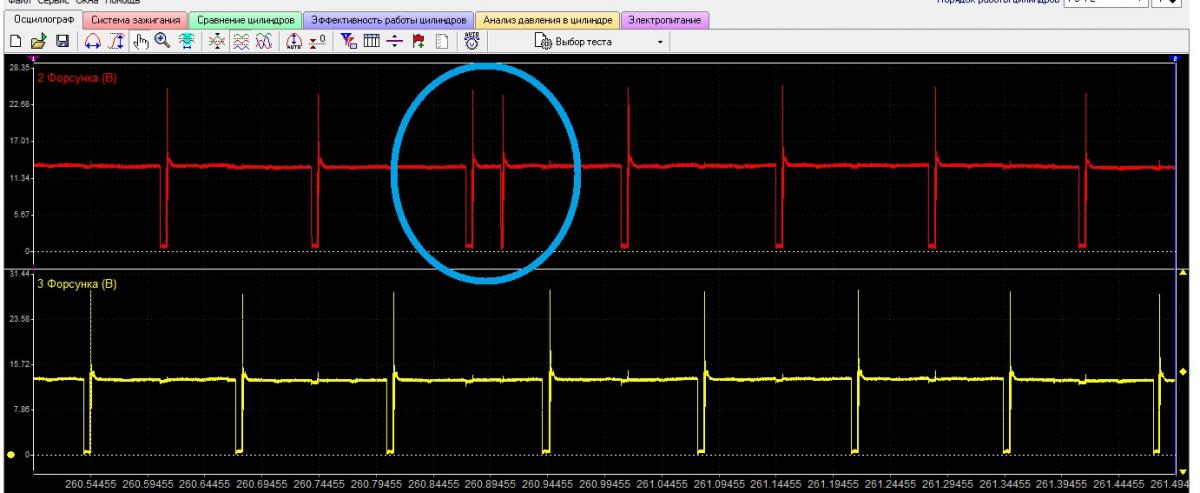Screen dimensions: 1200x493
Task: Open the filter funnel tool
Action: coord(348,42)
